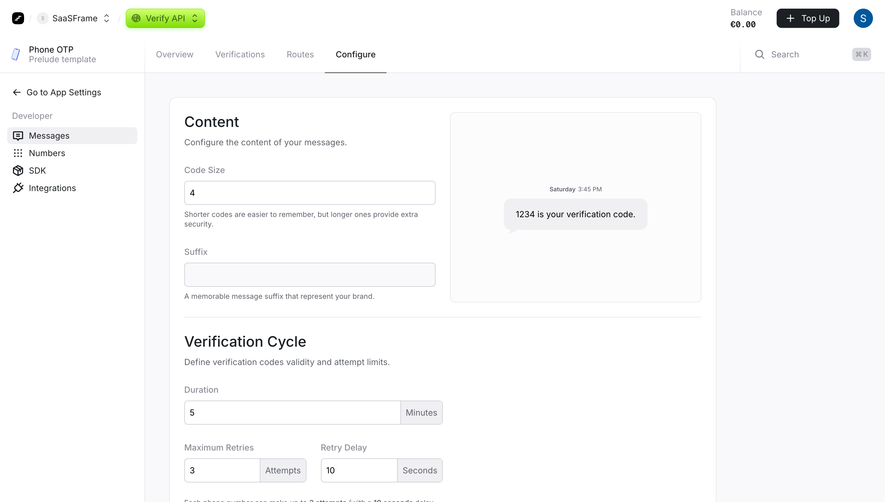885x502 pixels.
Task: Click the Maximum Retries input field
Action: [x=222, y=470]
